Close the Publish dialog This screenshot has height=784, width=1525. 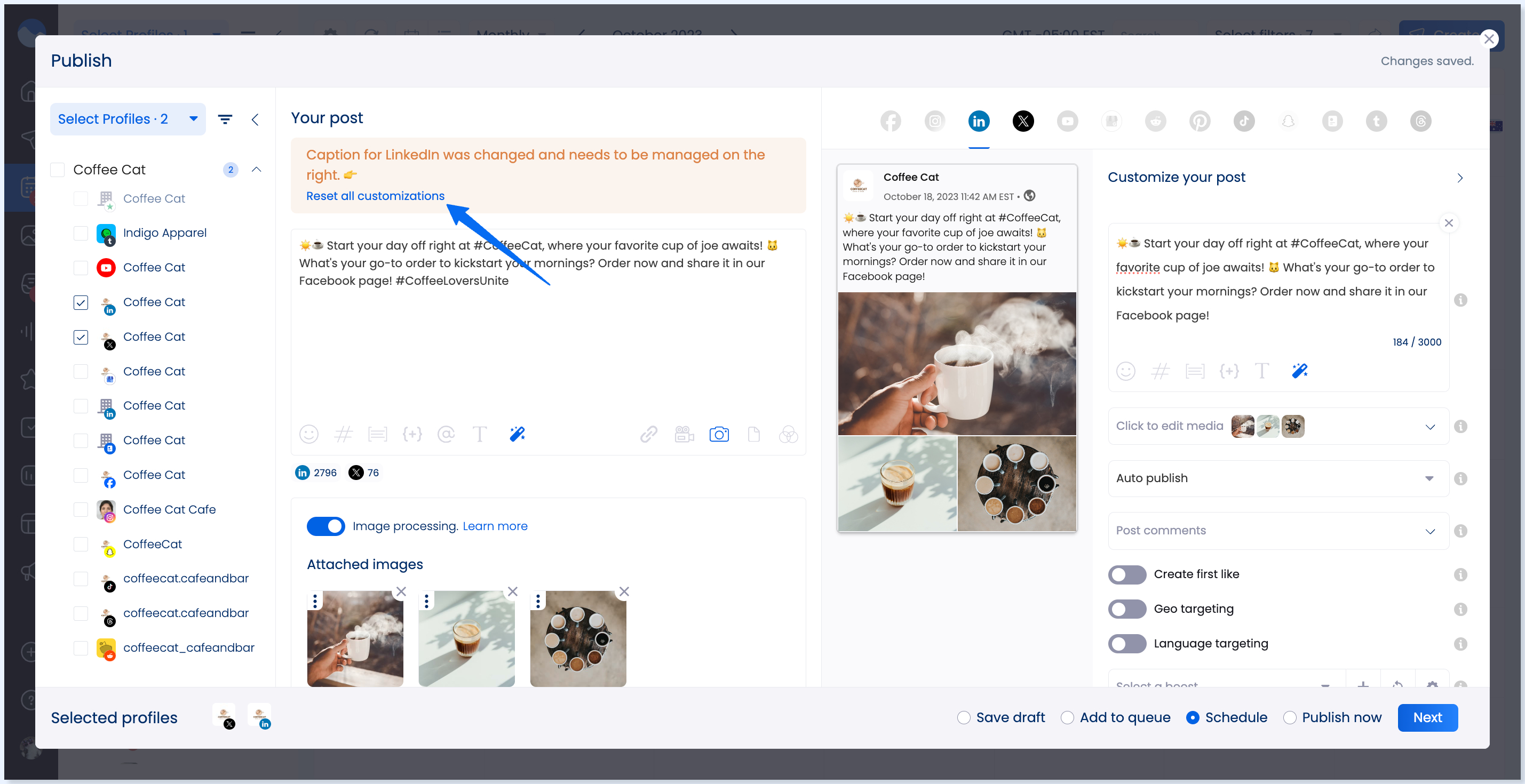point(1489,39)
